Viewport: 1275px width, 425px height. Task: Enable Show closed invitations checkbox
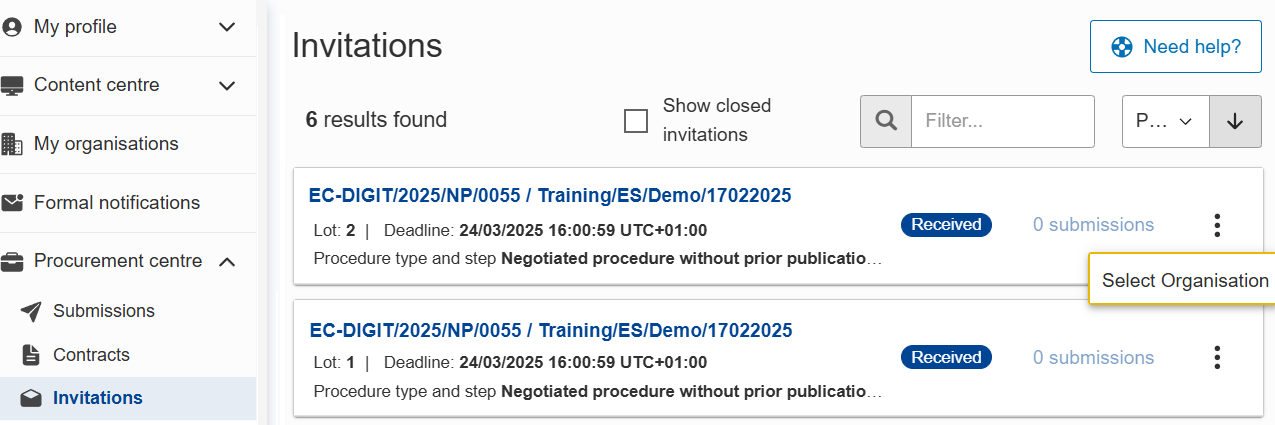coord(636,121)
